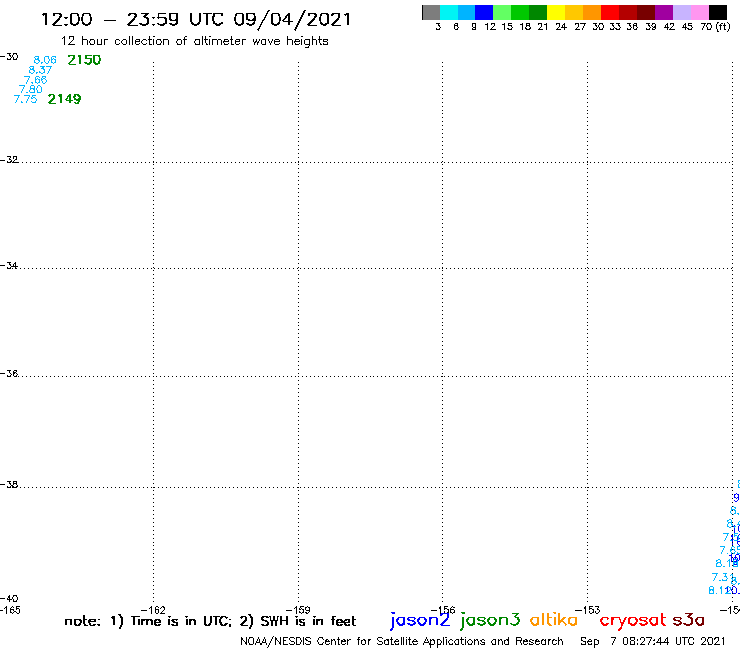Click the wave height value 7.75
Screen dimensions: 740x650
click(25, 99)
